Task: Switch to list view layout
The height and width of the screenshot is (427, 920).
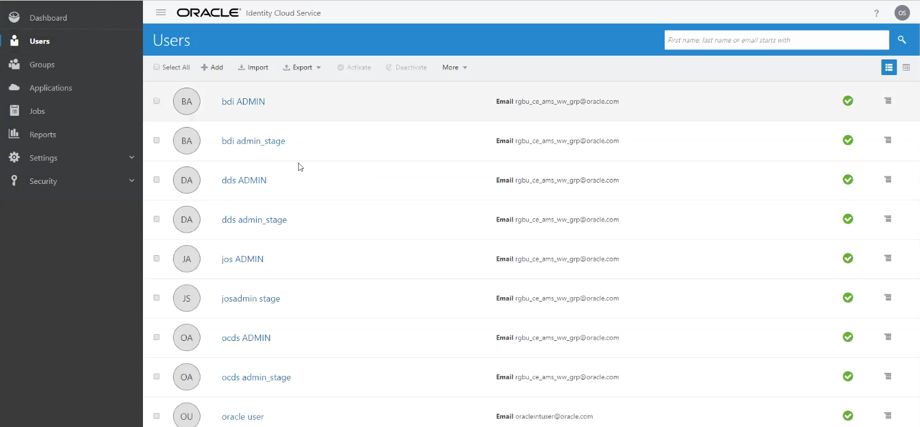Action: (x=889, y=67)
